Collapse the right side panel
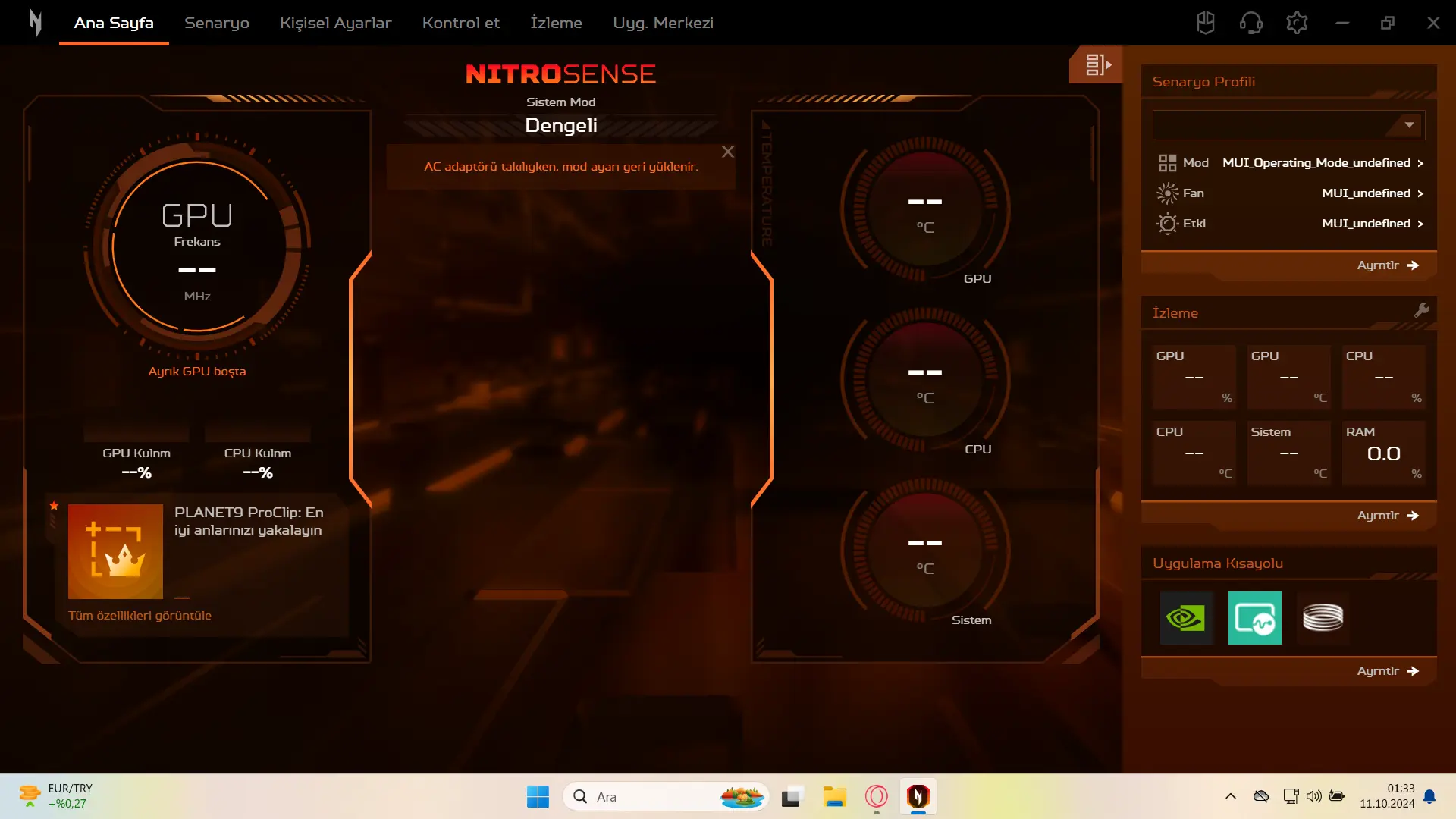1456x819 pixels. [x=1097, y=64]
